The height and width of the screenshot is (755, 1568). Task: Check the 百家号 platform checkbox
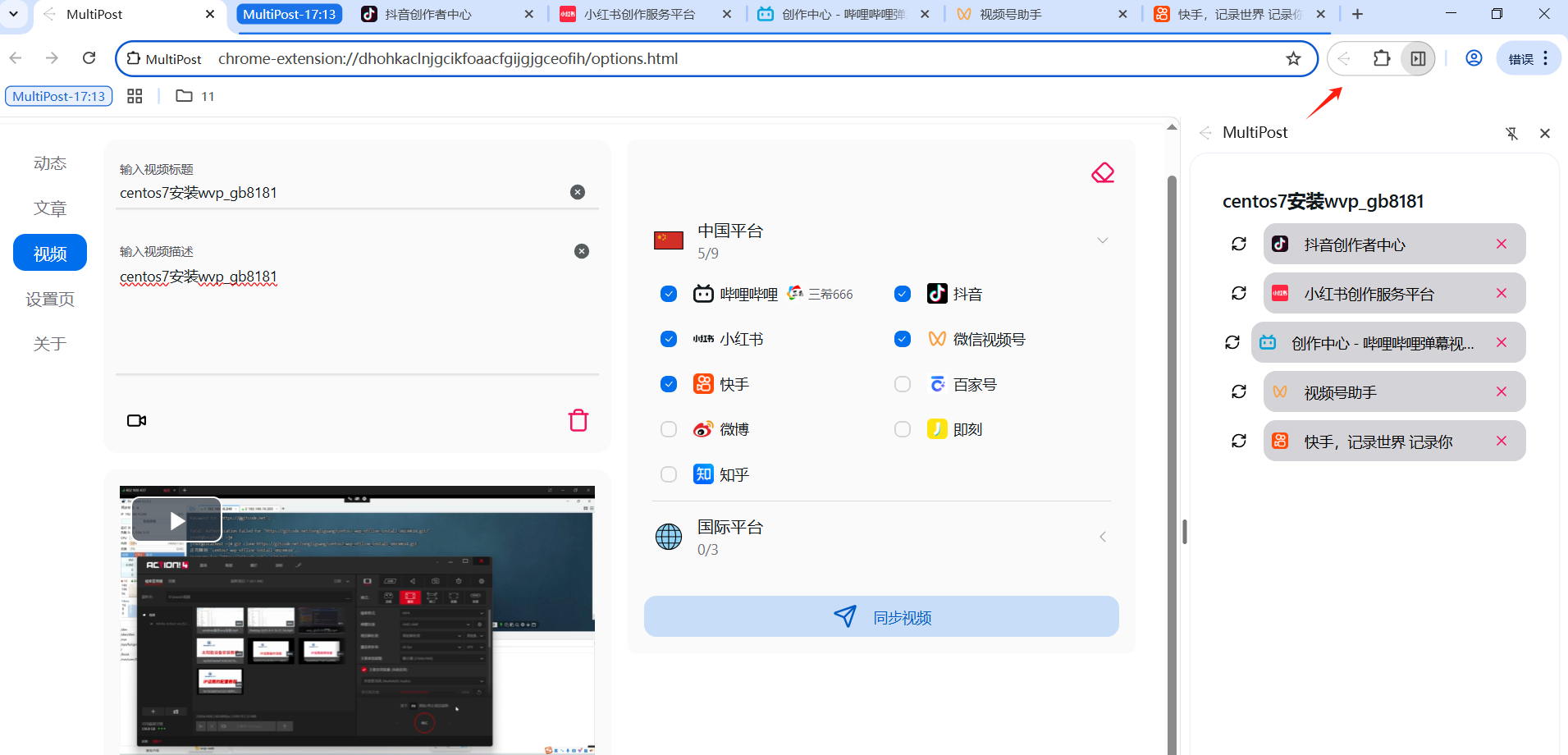click(903, 384)
